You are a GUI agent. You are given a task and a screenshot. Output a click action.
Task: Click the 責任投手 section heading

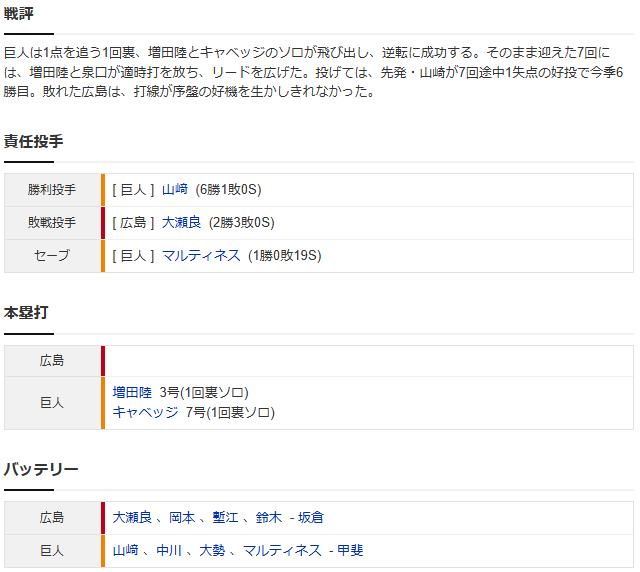coord(33,142)
